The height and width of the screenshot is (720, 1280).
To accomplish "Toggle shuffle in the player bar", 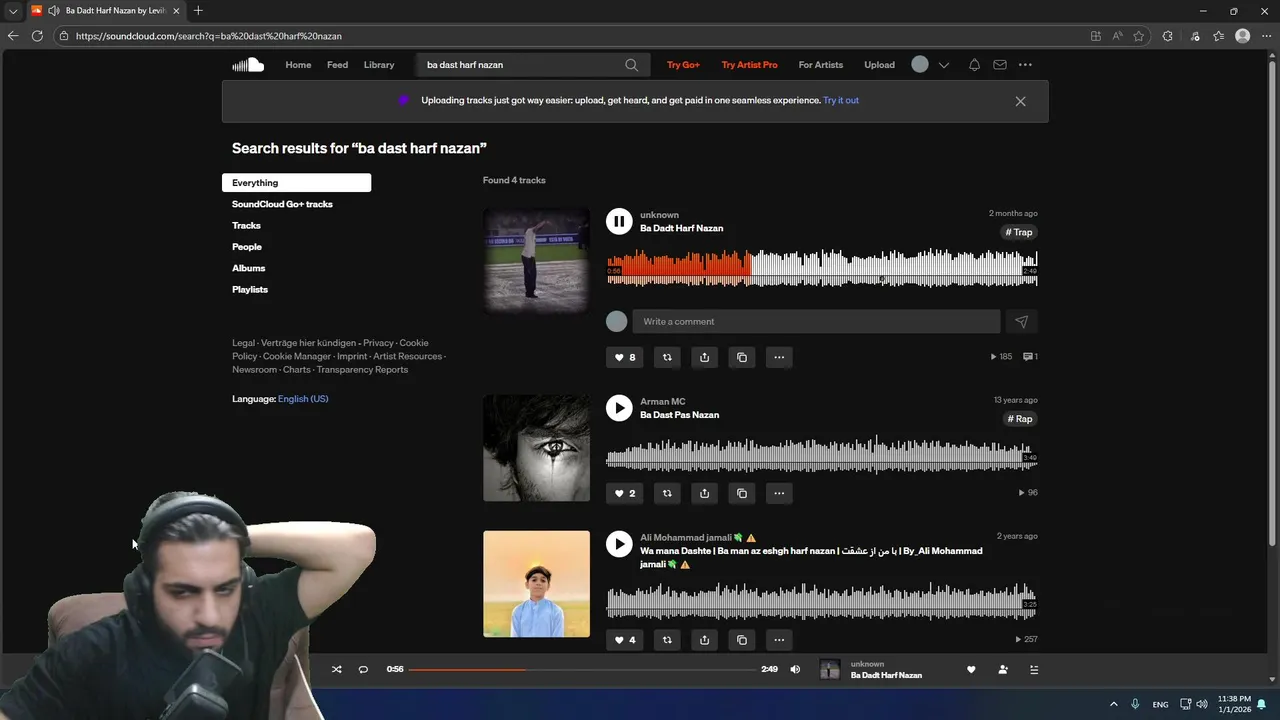I will click(x=336, y=670).
